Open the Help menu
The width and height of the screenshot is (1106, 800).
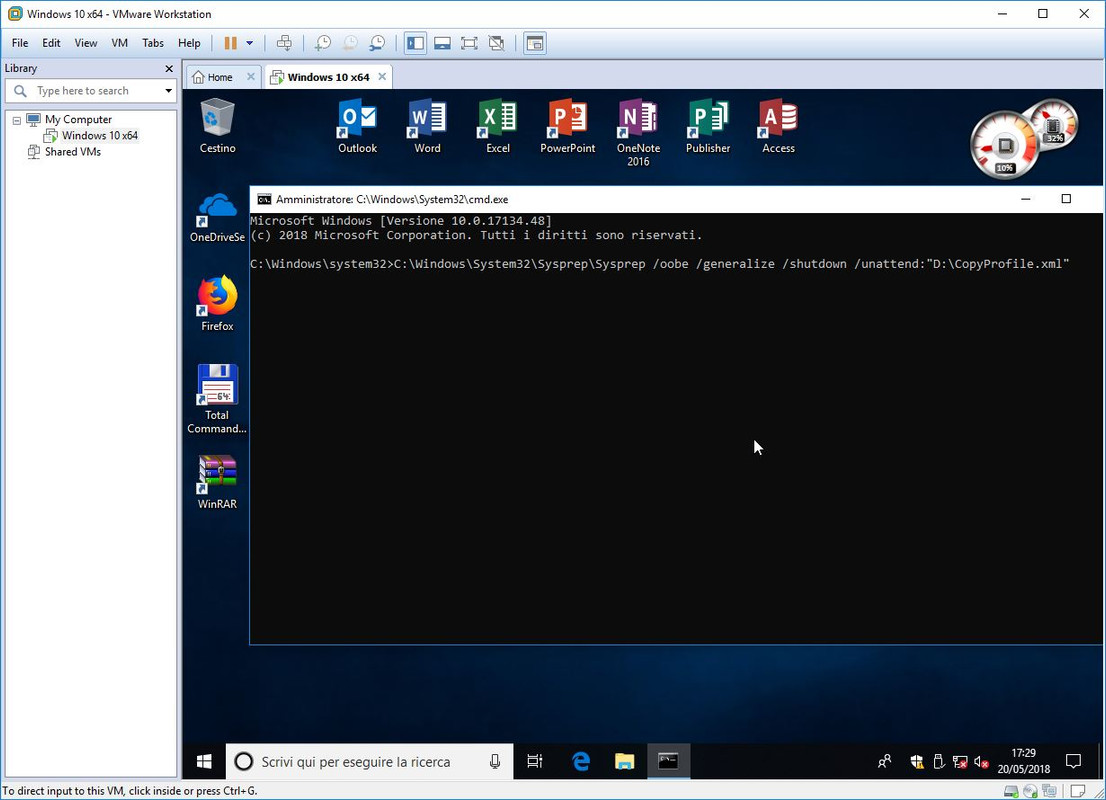[189, 43]
